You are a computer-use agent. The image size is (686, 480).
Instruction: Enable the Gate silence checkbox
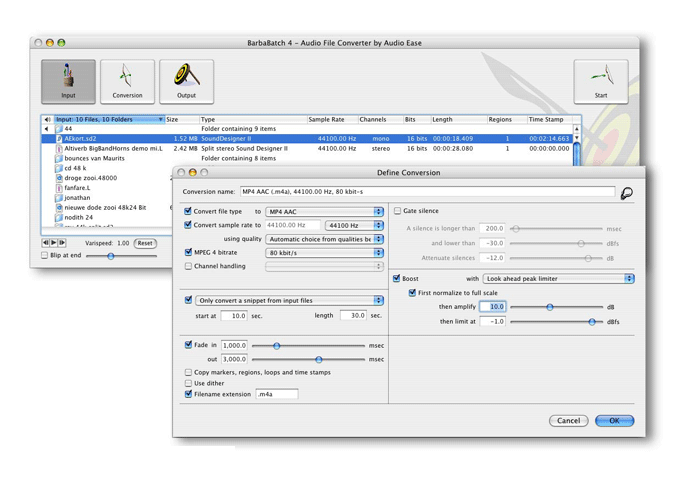point(397,211)
